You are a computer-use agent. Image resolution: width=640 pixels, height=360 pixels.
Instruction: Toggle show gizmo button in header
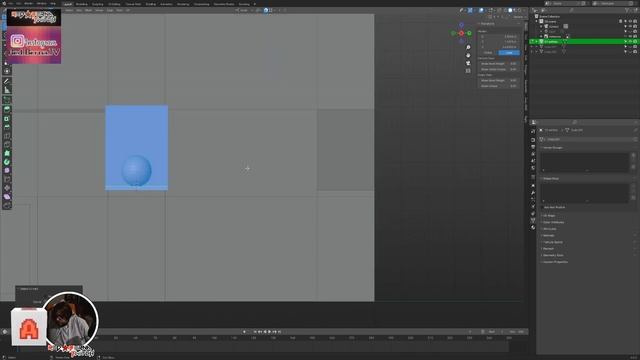pos(470,10)
